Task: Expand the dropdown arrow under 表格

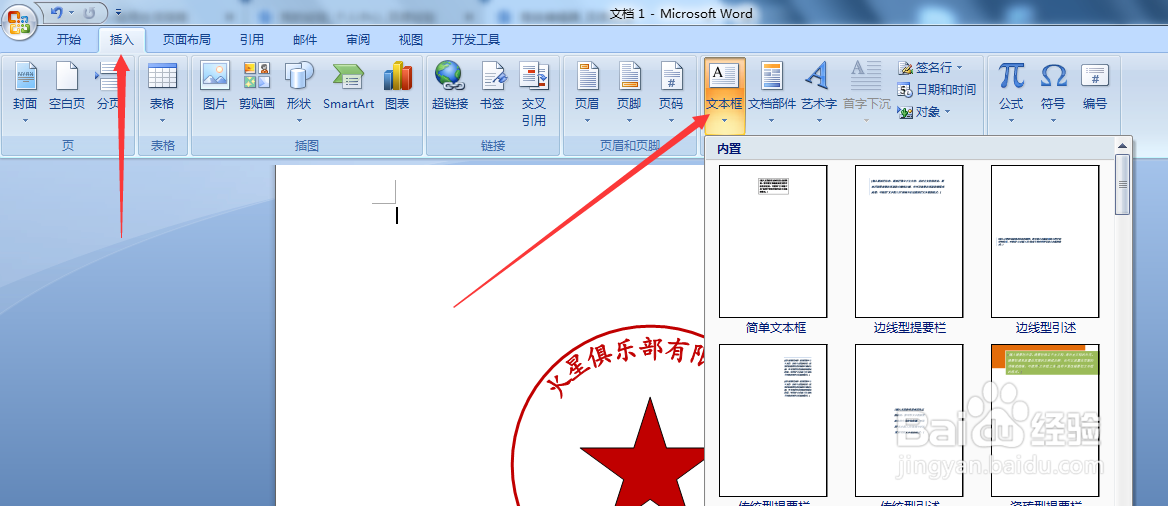Action: pyautogui.click(x=162, y=120)
